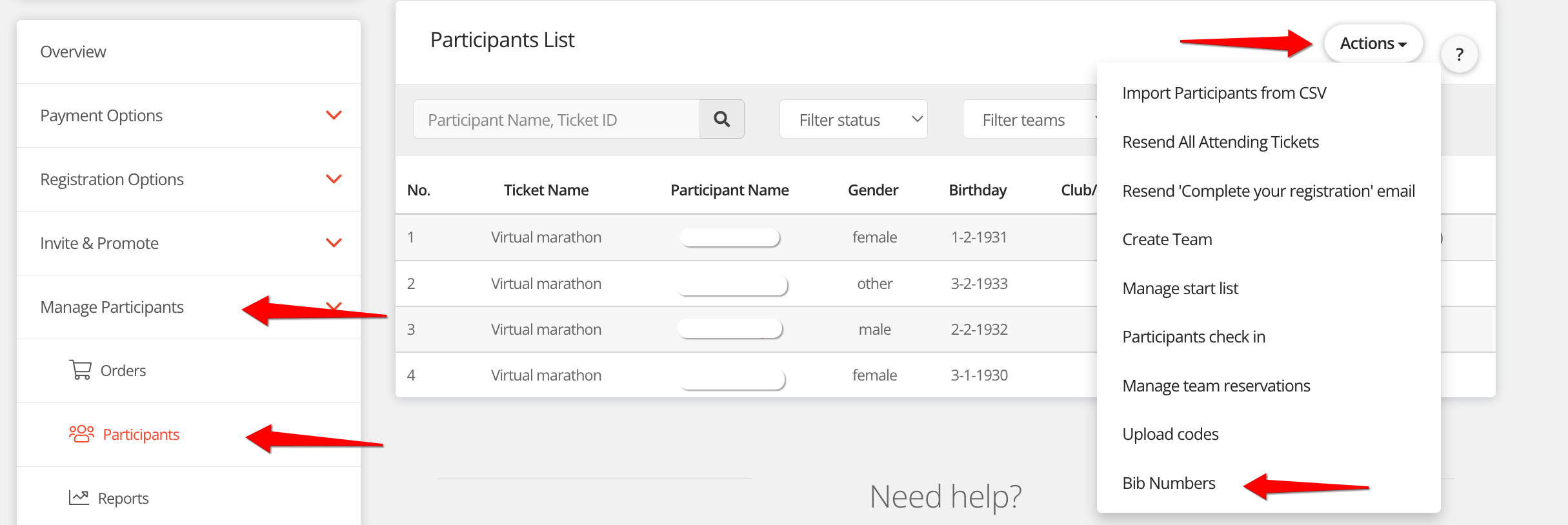Select Resend All Attending Tickets
This screenshot has height=525, width=1568.
point(1220,142)
